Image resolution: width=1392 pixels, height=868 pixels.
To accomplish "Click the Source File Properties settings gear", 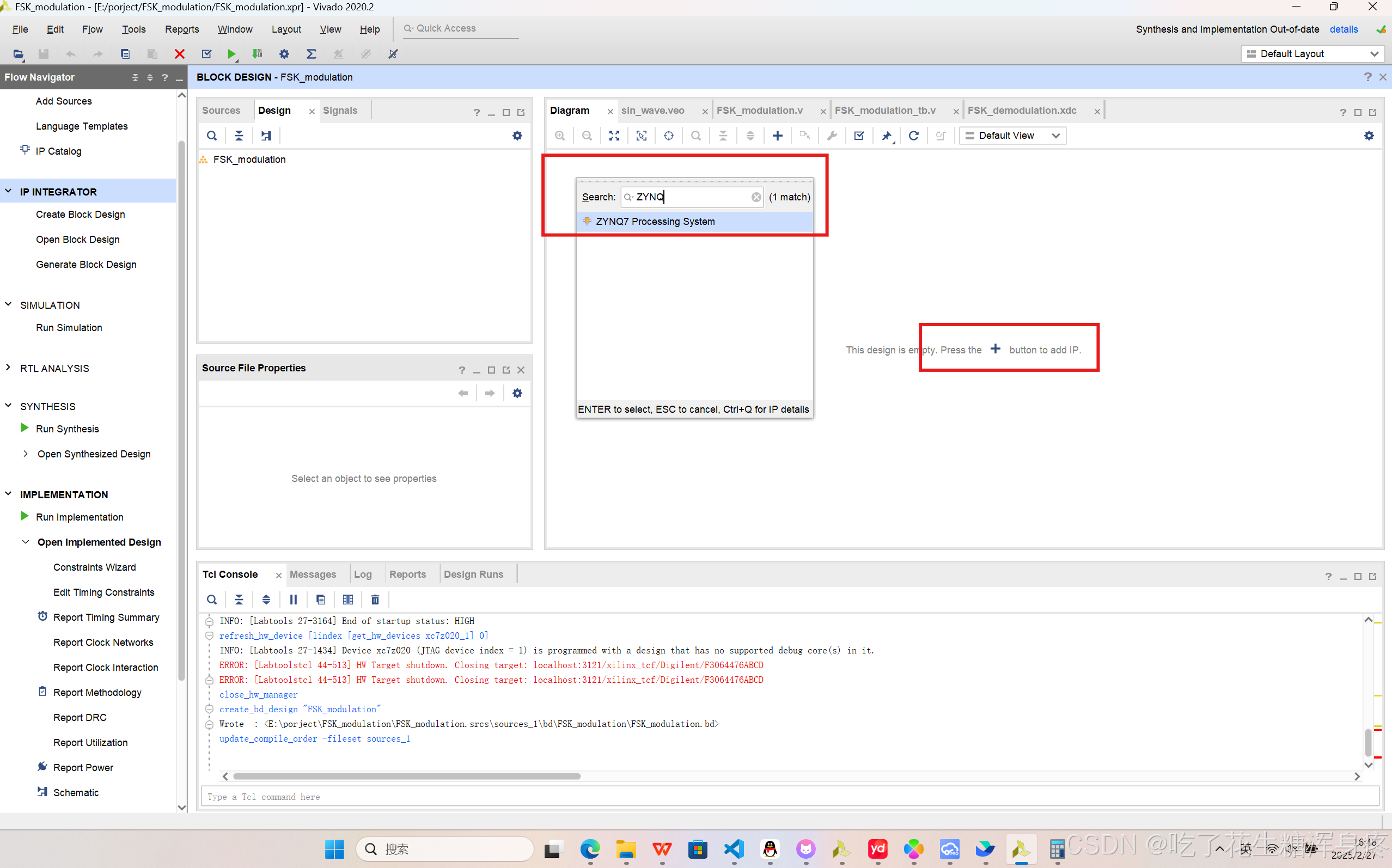I will (x=517, y=393).
